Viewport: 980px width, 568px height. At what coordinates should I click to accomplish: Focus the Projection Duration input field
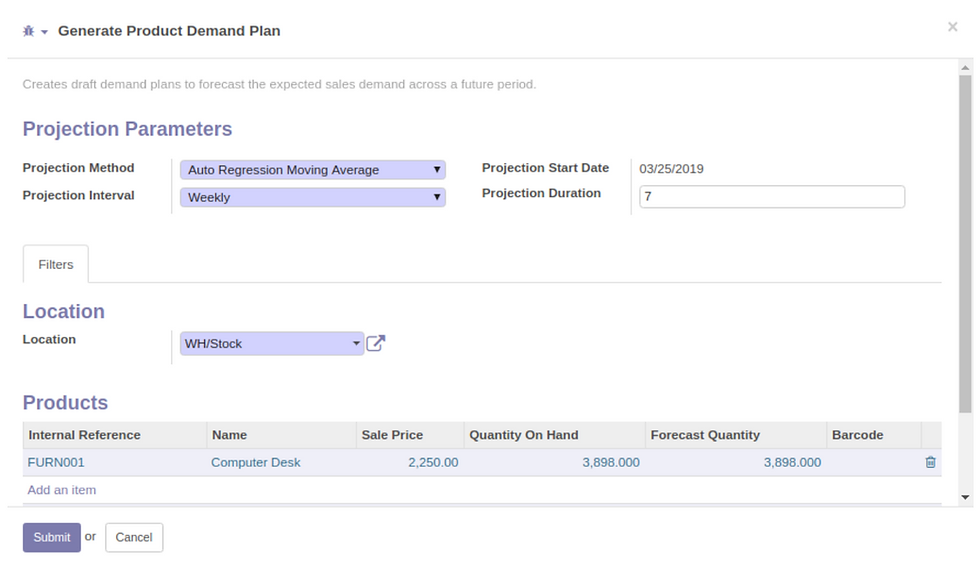click(772, 196)
